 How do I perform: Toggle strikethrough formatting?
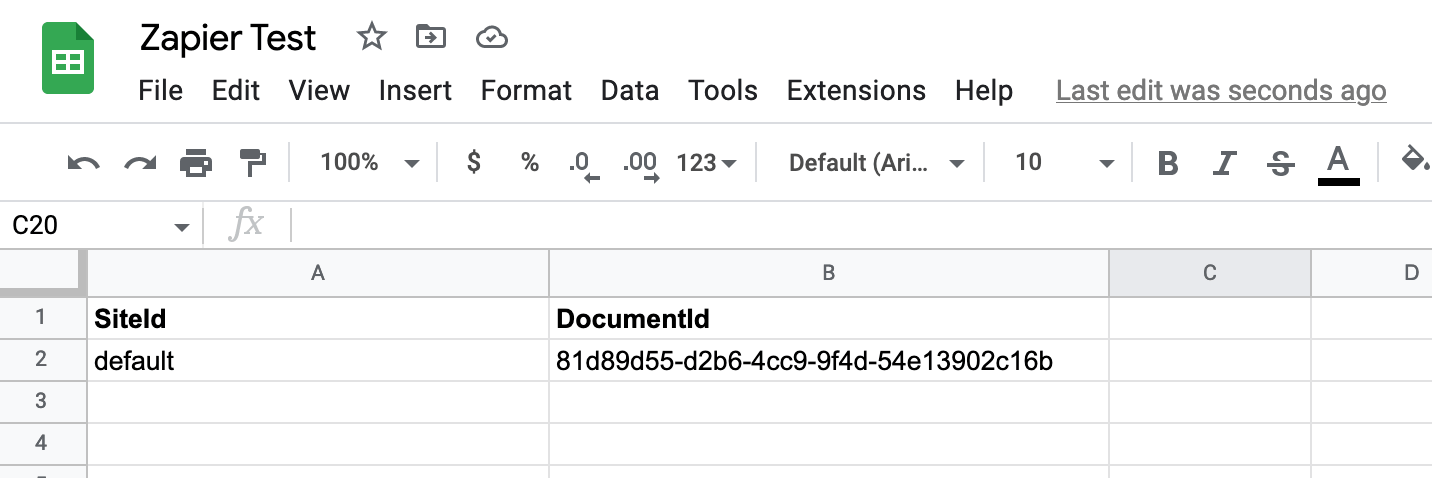point(1280,163)
